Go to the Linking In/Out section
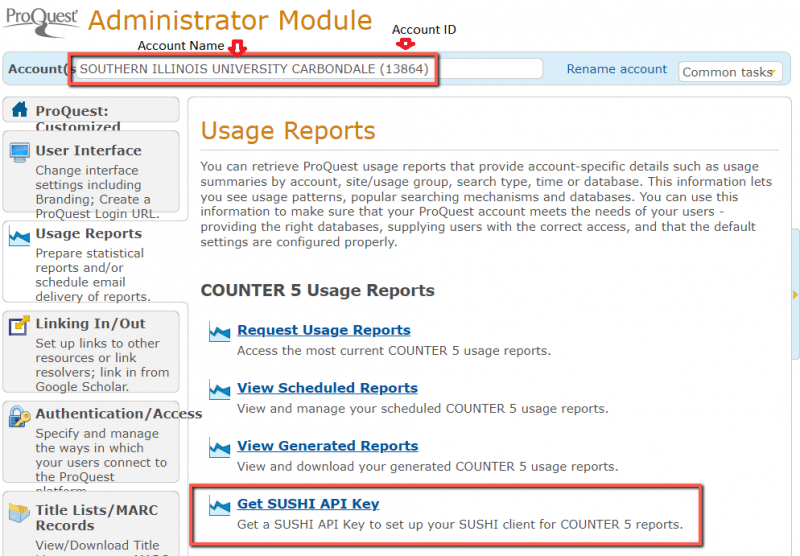 pos(91,351)
